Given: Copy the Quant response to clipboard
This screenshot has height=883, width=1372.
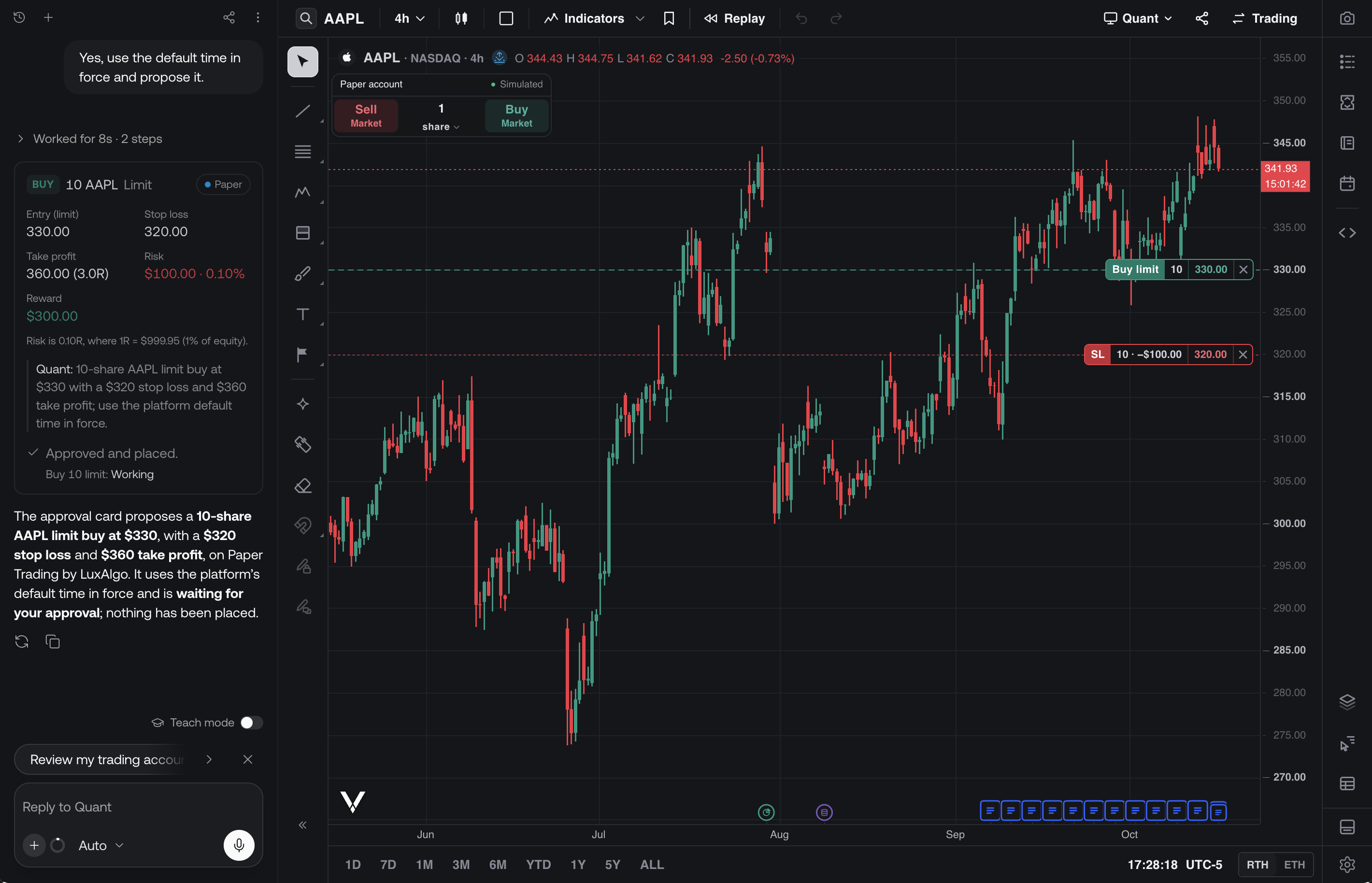Looking at the screenshot, I should (53, 641).
